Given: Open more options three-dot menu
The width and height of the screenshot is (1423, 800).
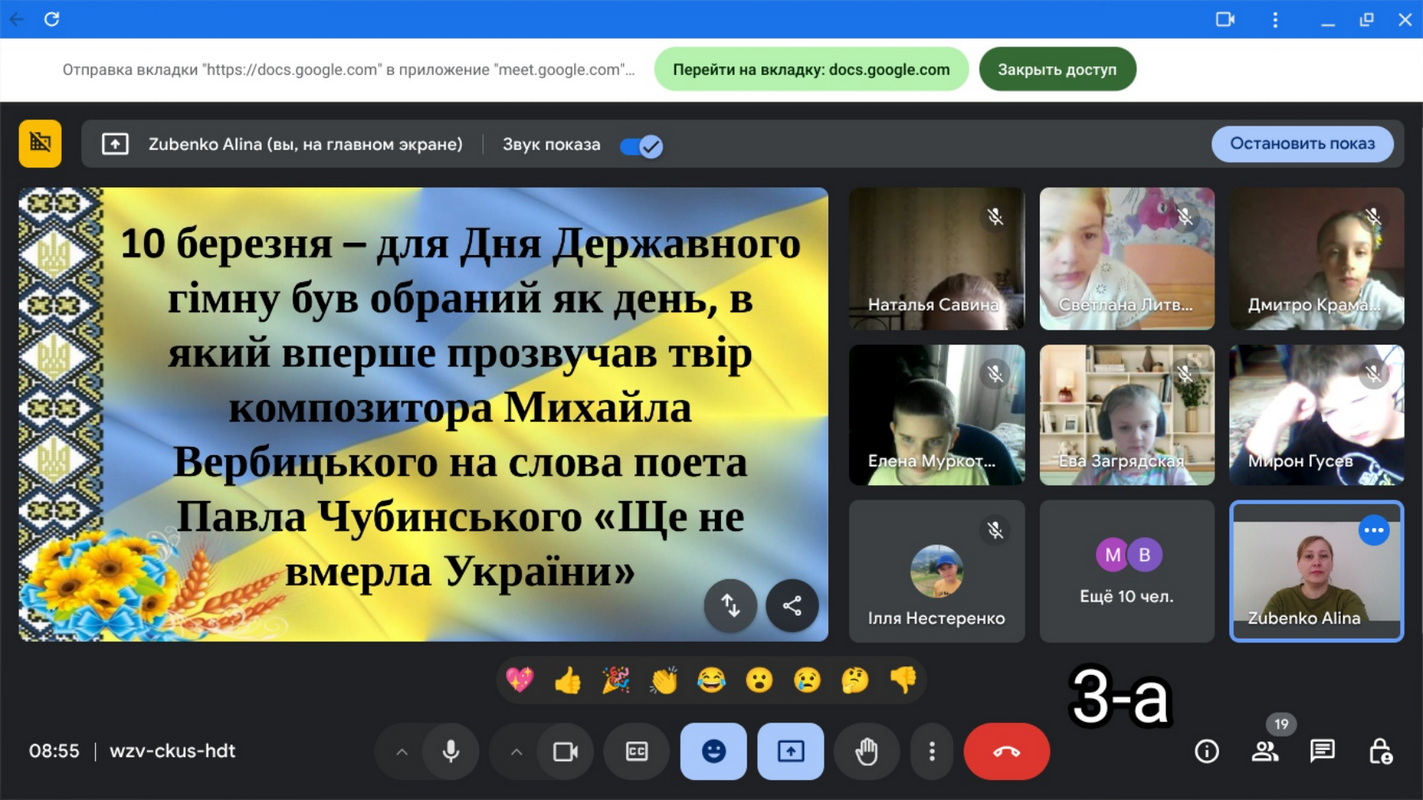Looking at the screenshot, I should click(x=932, y=751).
